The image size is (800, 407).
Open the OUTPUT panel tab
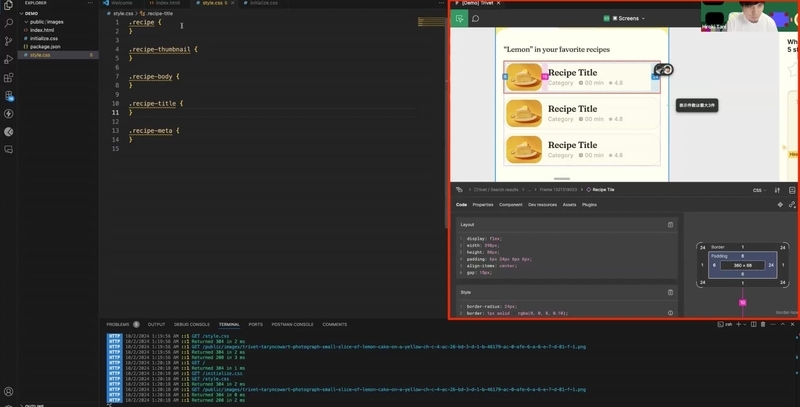coord(156,324)
